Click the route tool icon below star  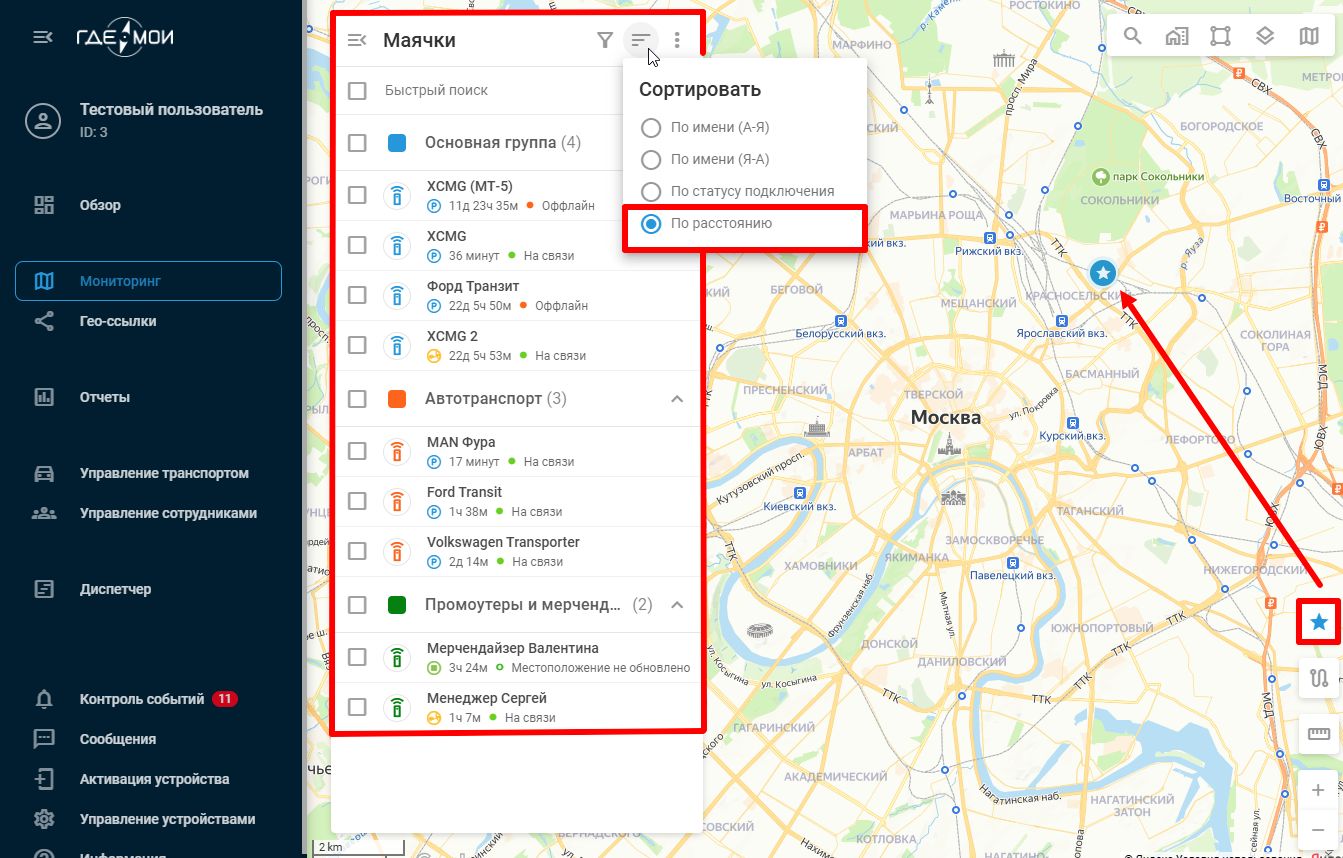(1318, 679)
